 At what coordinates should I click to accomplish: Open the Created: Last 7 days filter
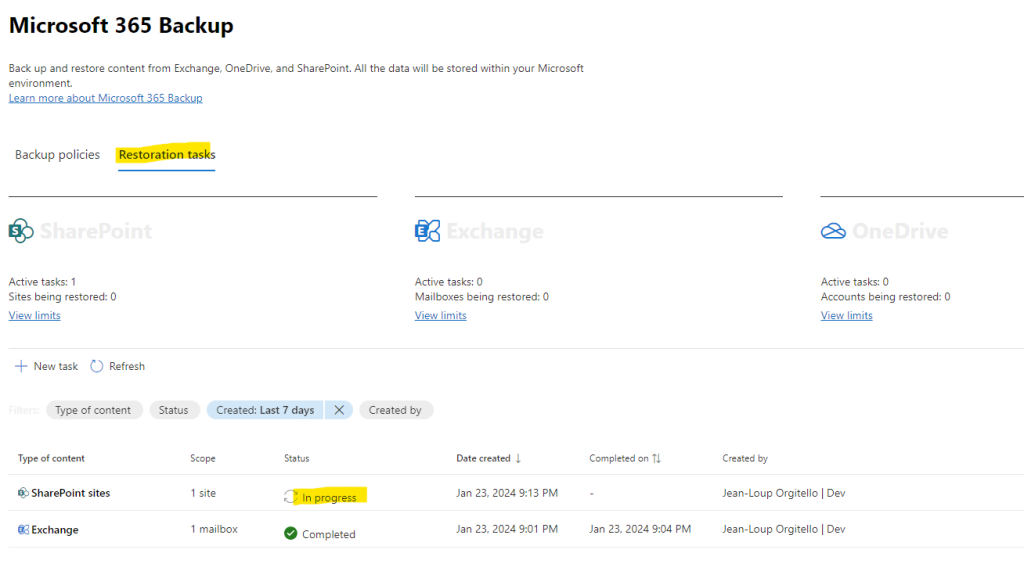(x=265, y=410)
